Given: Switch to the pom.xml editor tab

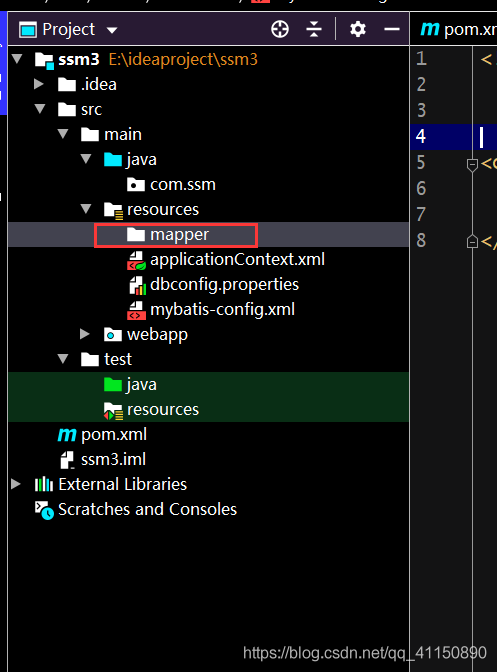Looking at the screenshot, I should click(458, 29).
